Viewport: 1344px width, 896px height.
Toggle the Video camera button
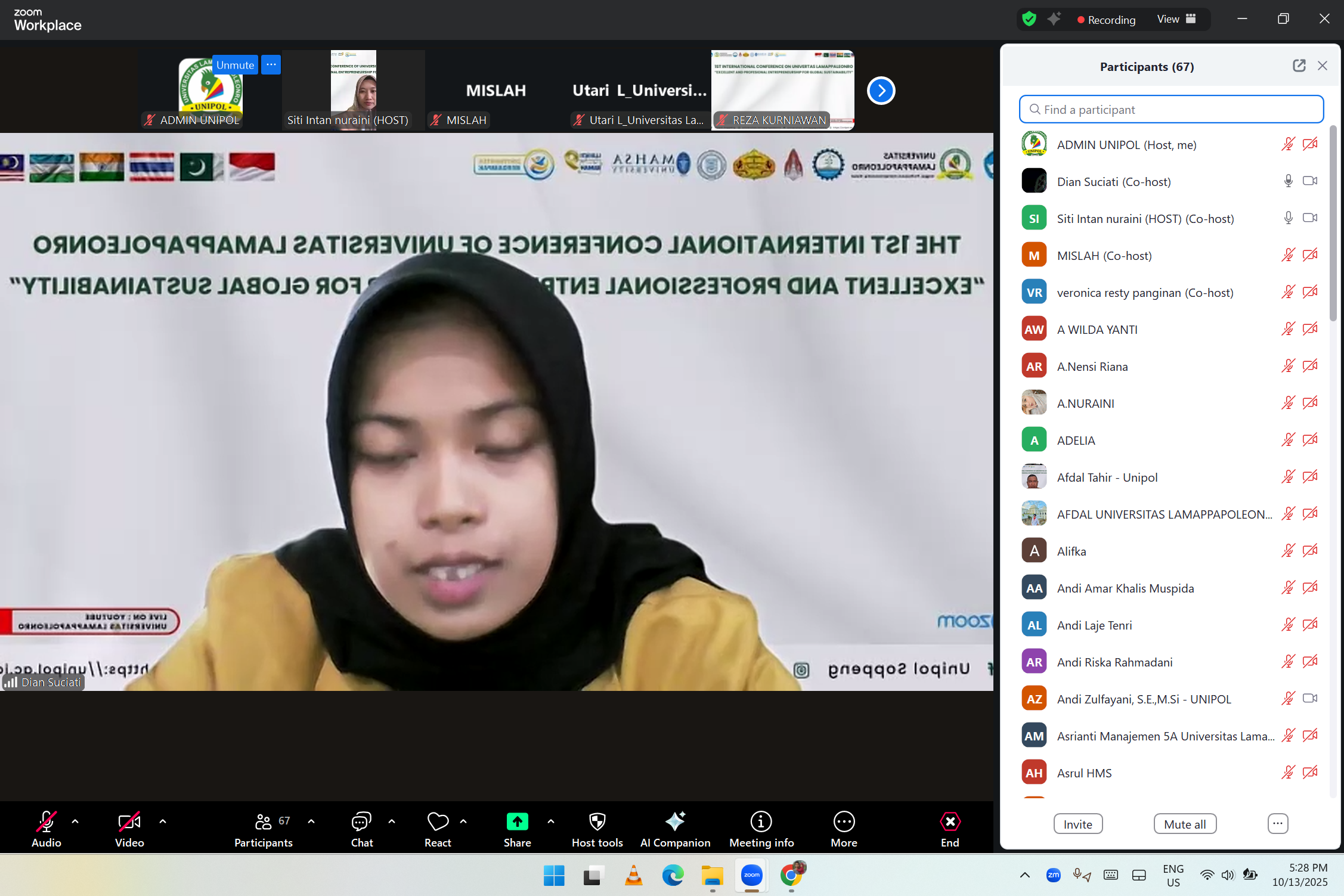(129, 823)
